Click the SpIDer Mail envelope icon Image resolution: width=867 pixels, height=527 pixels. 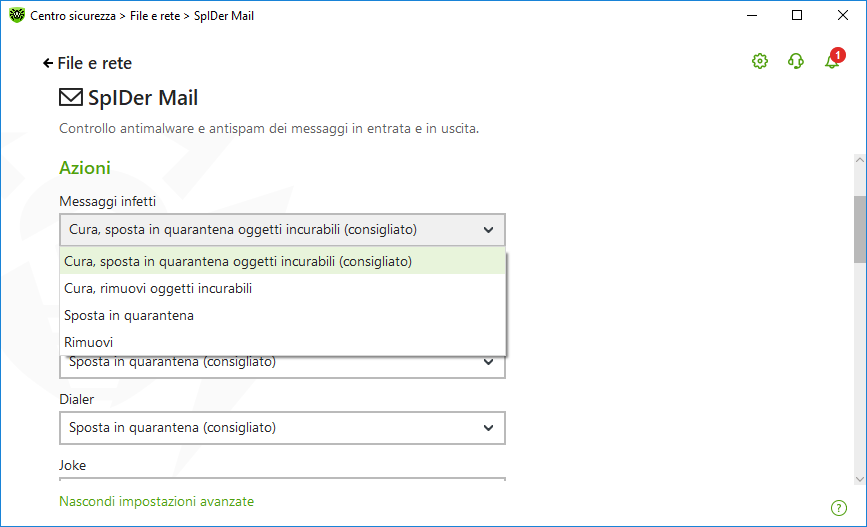(71, 98)
